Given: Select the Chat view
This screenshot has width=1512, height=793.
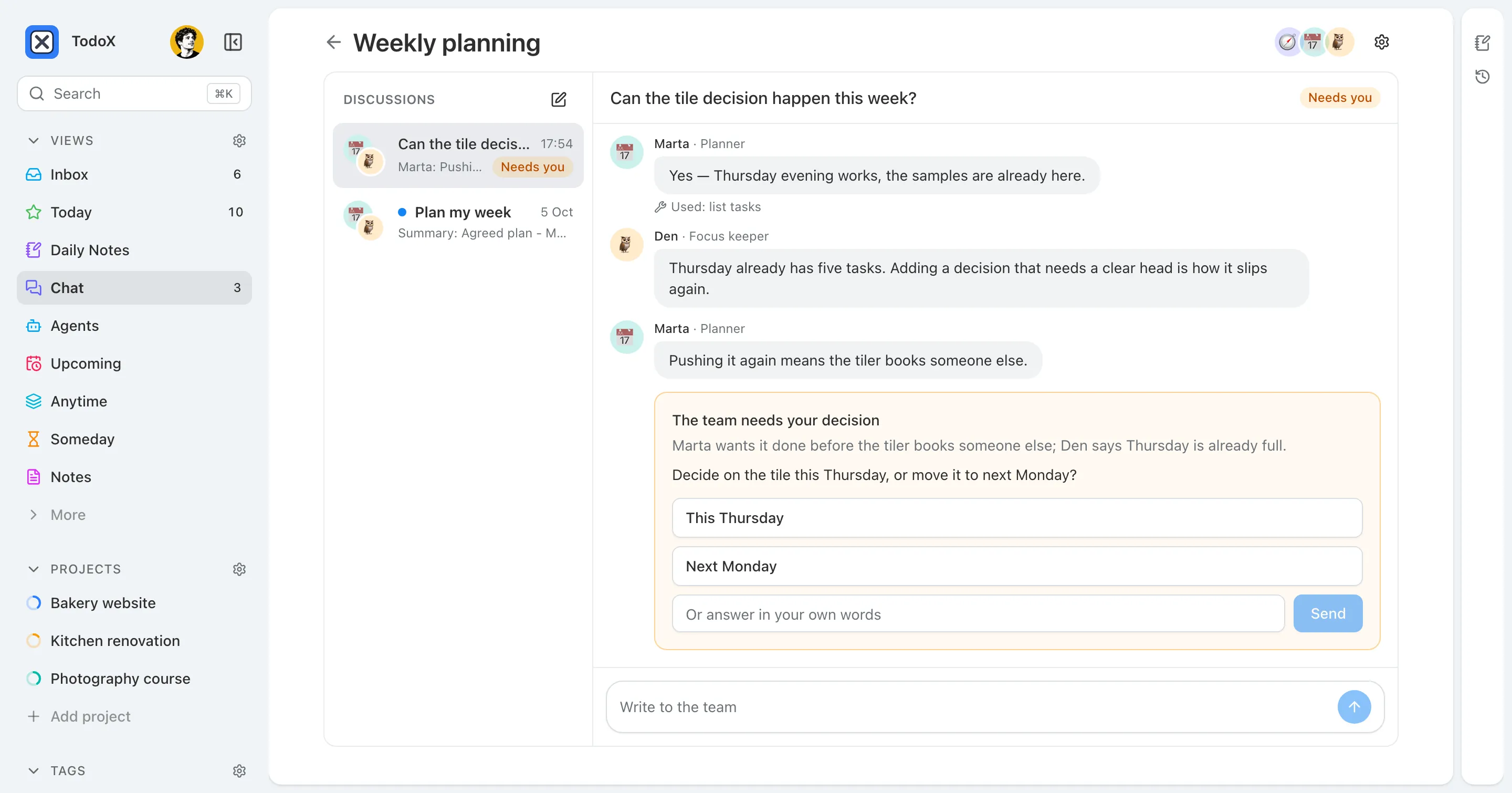Looking at the screenshot, I should pos(134,288).
